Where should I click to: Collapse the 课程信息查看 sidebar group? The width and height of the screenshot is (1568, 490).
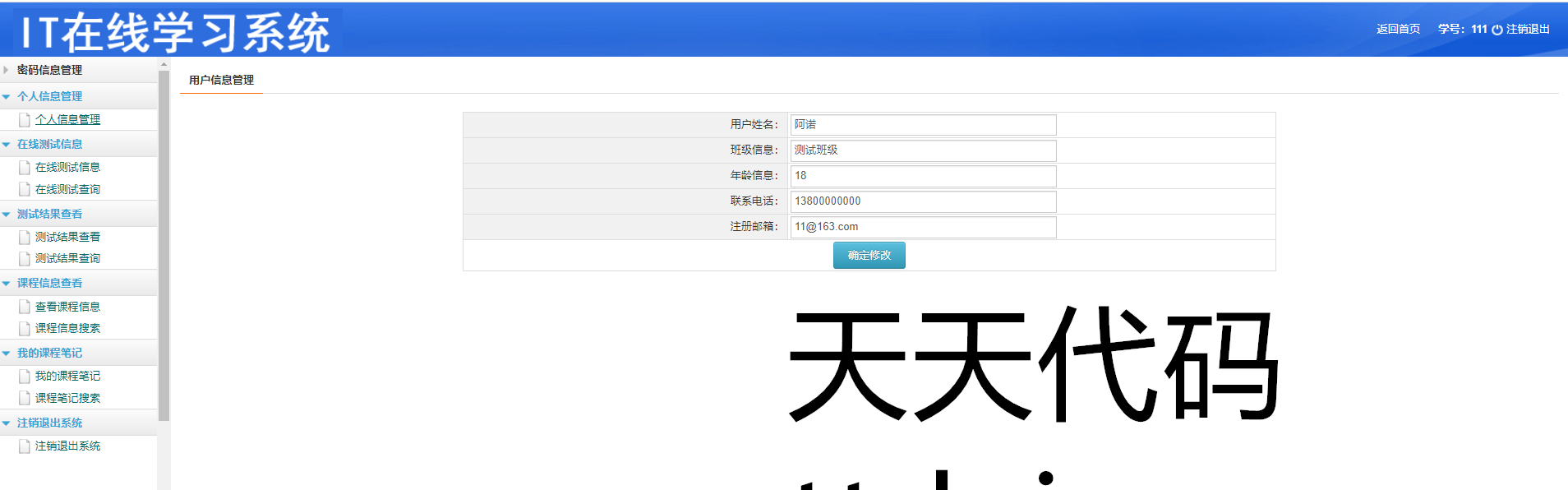pyautogui.click(x=49, y=283)
